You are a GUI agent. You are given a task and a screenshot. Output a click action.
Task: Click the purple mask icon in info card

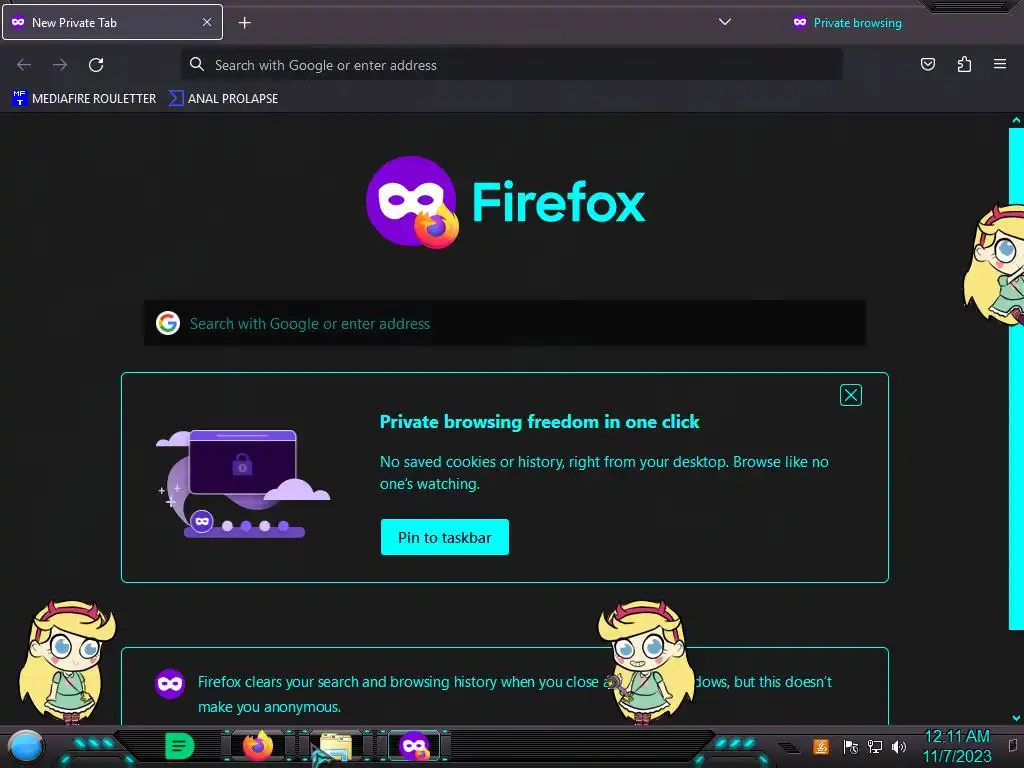[170, 684]
